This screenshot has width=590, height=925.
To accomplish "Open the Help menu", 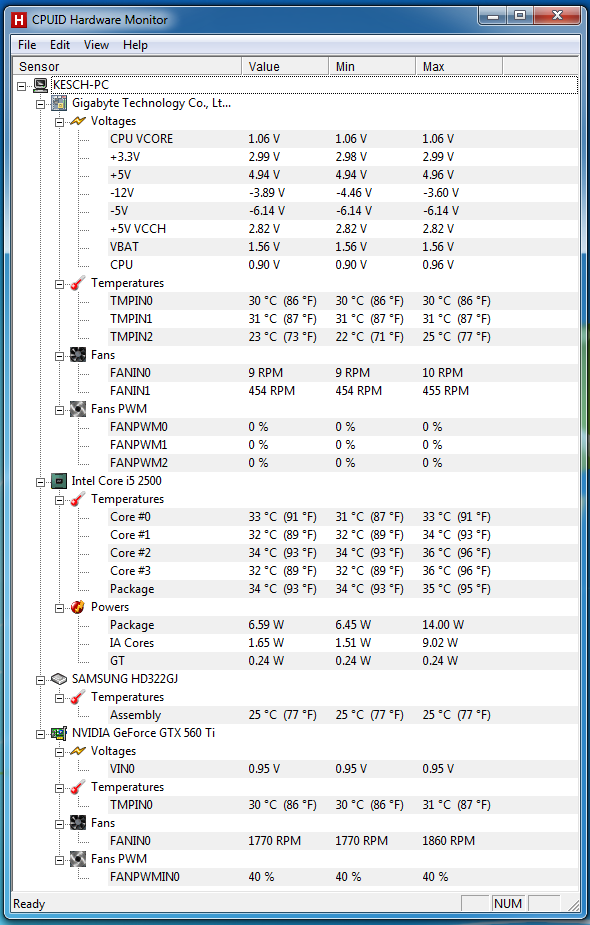I will [135, 45].
